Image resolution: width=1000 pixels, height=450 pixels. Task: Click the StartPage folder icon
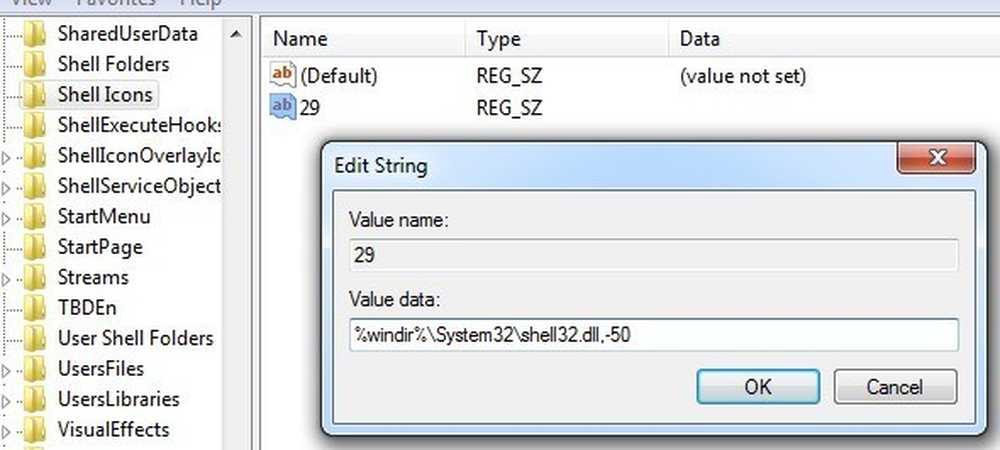(34, 247)
